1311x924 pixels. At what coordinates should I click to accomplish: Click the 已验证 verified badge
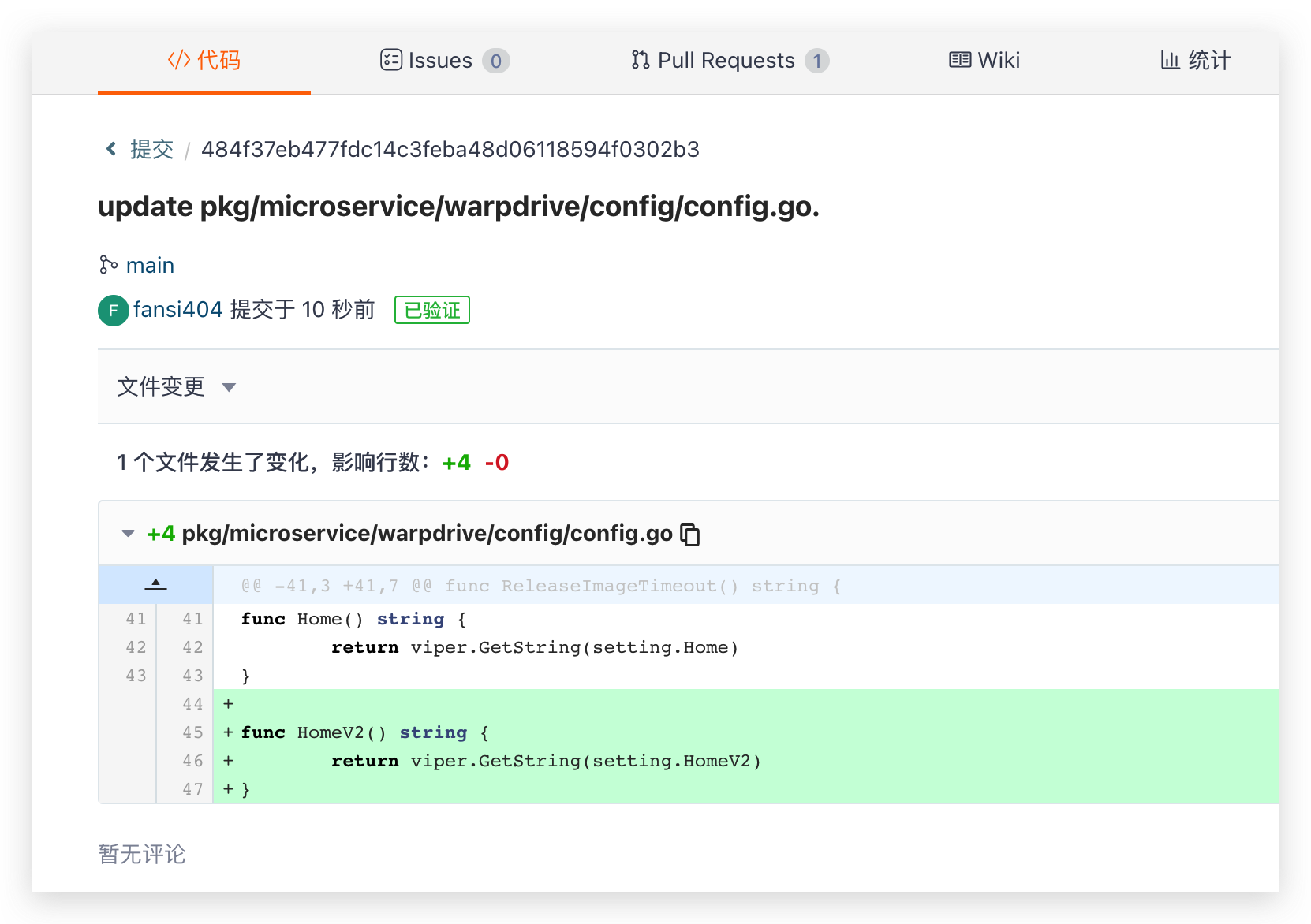tap(432, 310)
